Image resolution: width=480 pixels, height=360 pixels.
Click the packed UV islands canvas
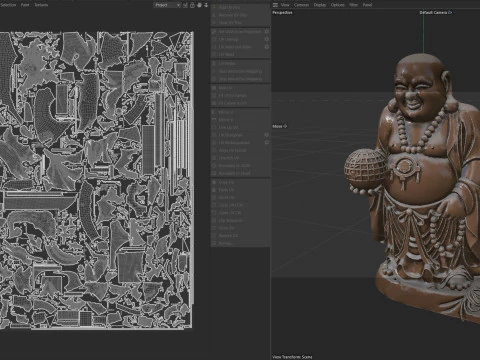click(97, 180)
